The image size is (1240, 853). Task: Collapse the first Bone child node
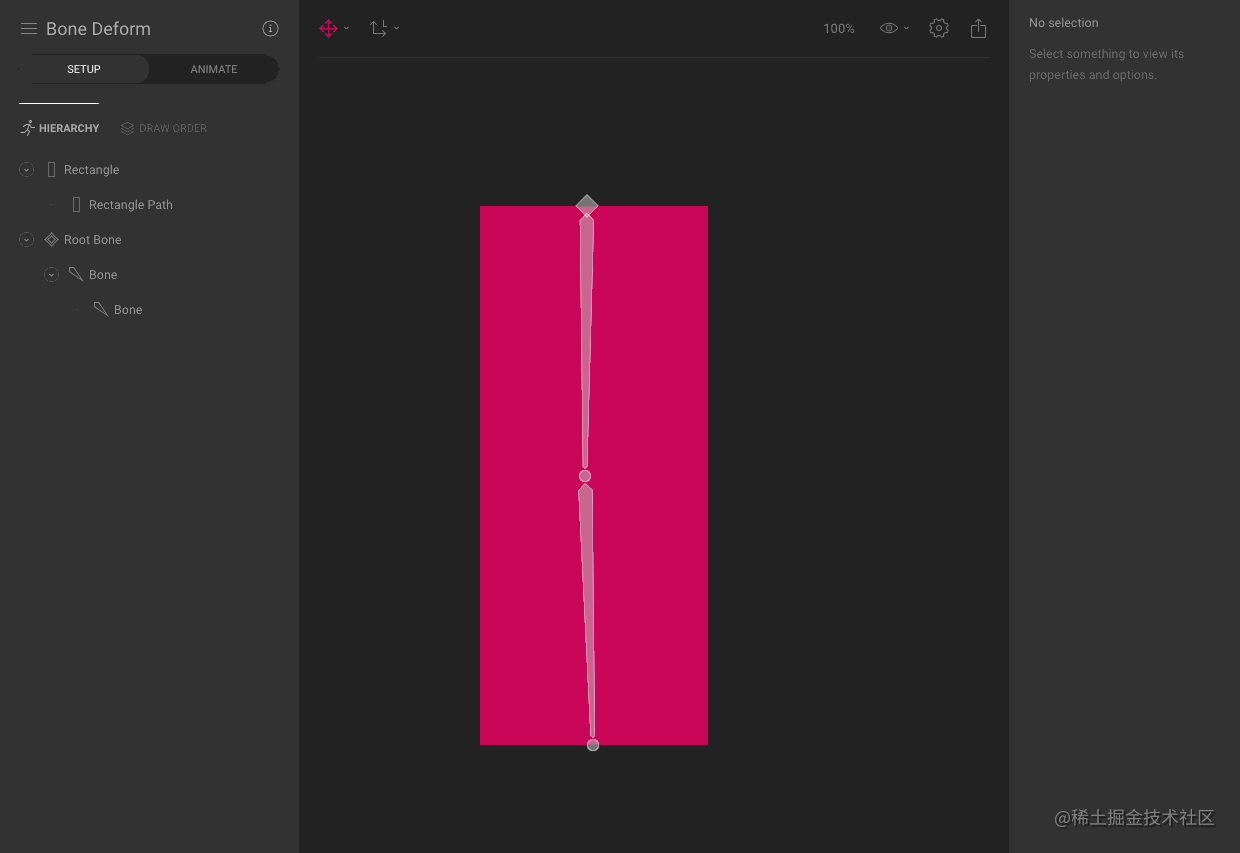coord(52,275)
